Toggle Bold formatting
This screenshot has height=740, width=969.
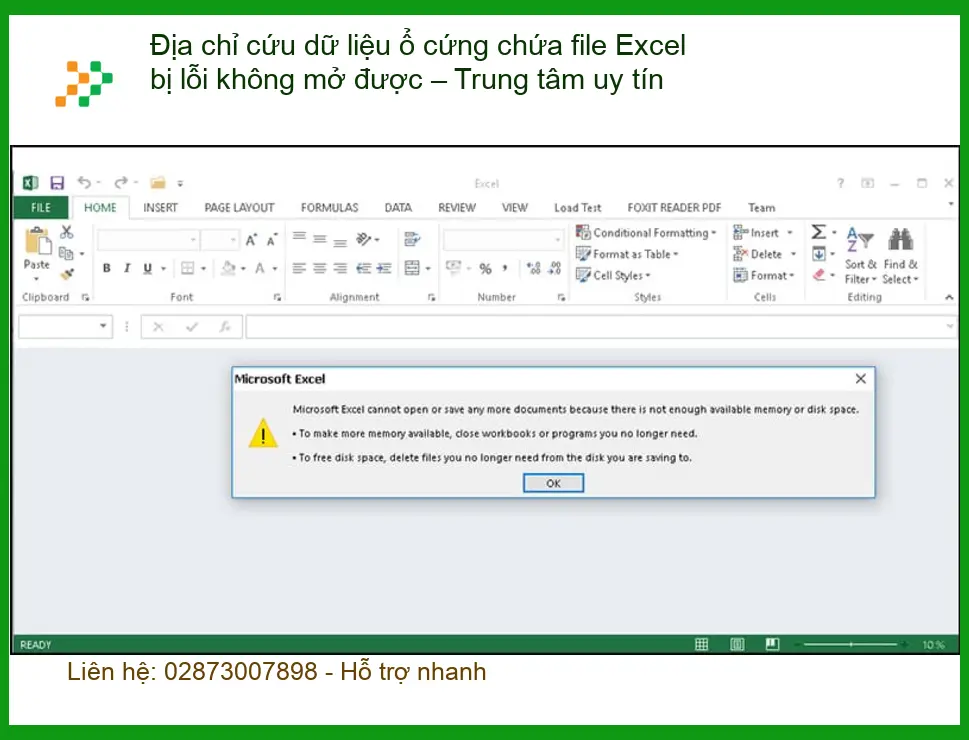[x=107, y=268]
